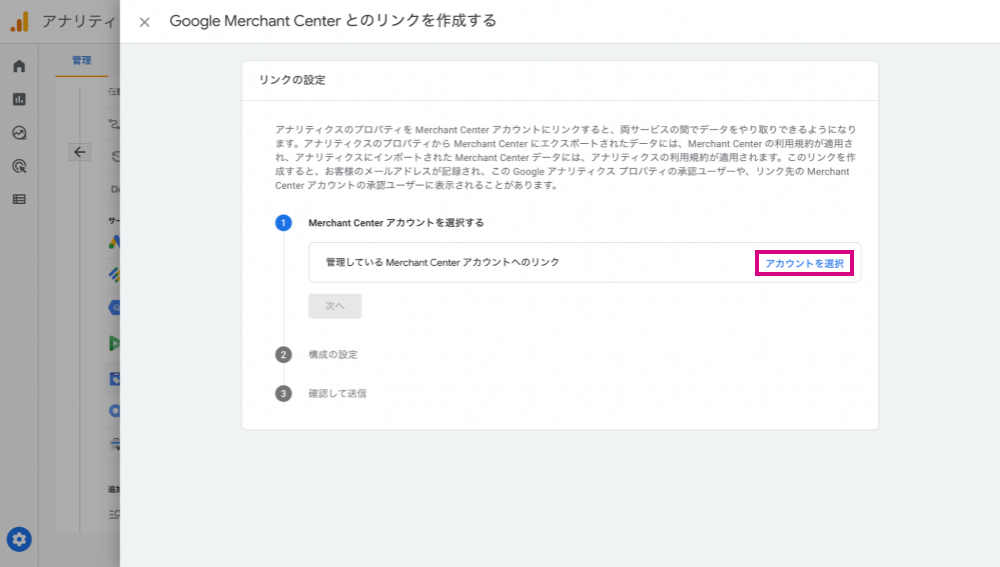Open the Explore icon in sidebar

click(19, 133)
